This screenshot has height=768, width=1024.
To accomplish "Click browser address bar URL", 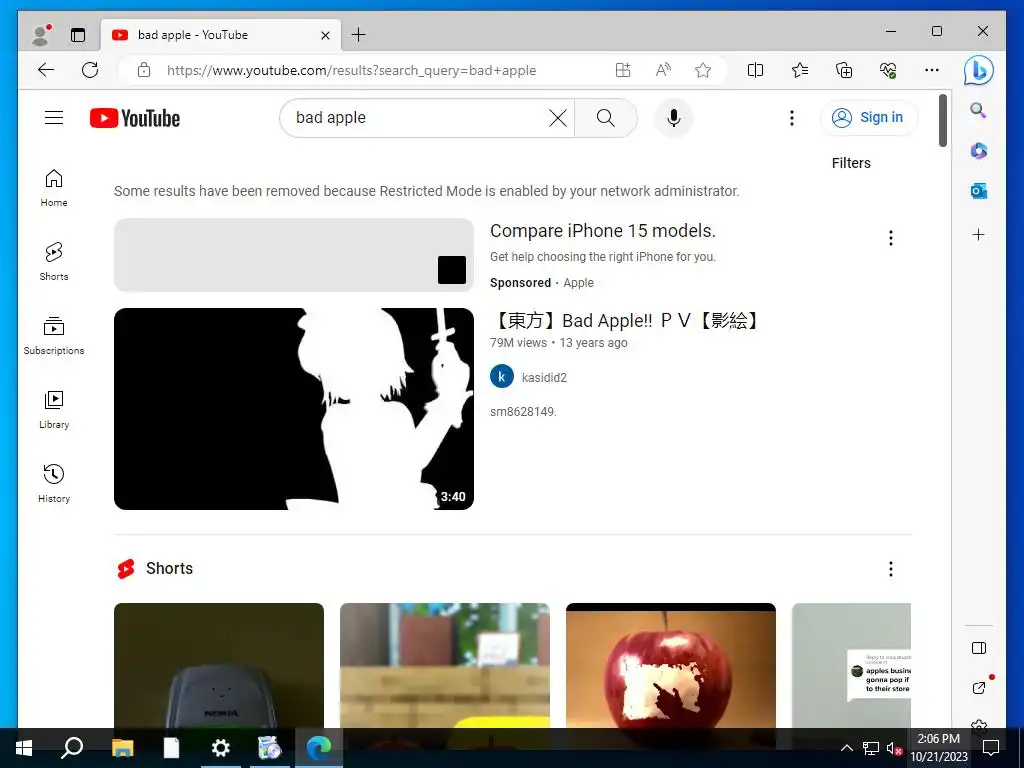I will click(x=351, y=71).
